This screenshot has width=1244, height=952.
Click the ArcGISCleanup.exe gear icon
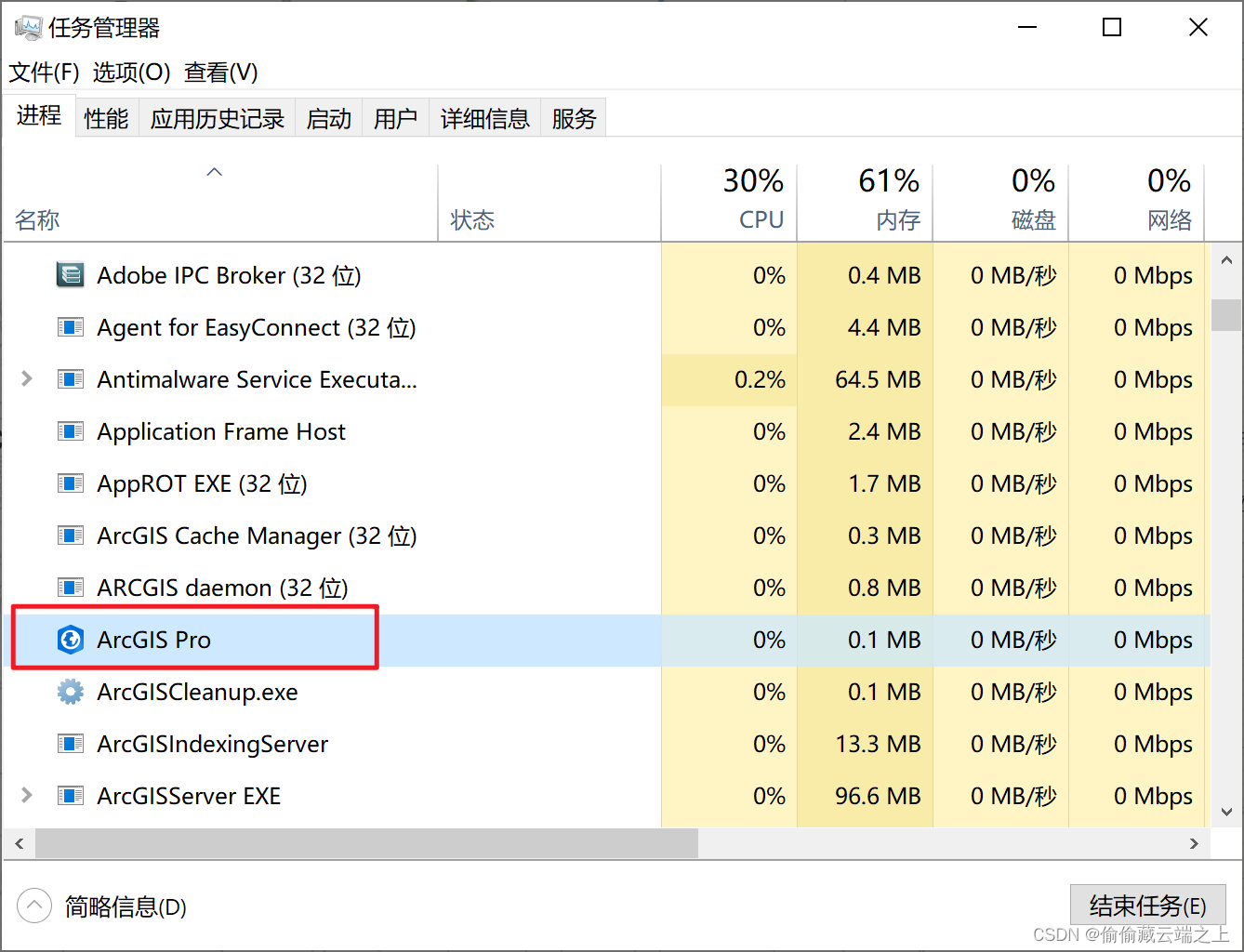[71, 692]
